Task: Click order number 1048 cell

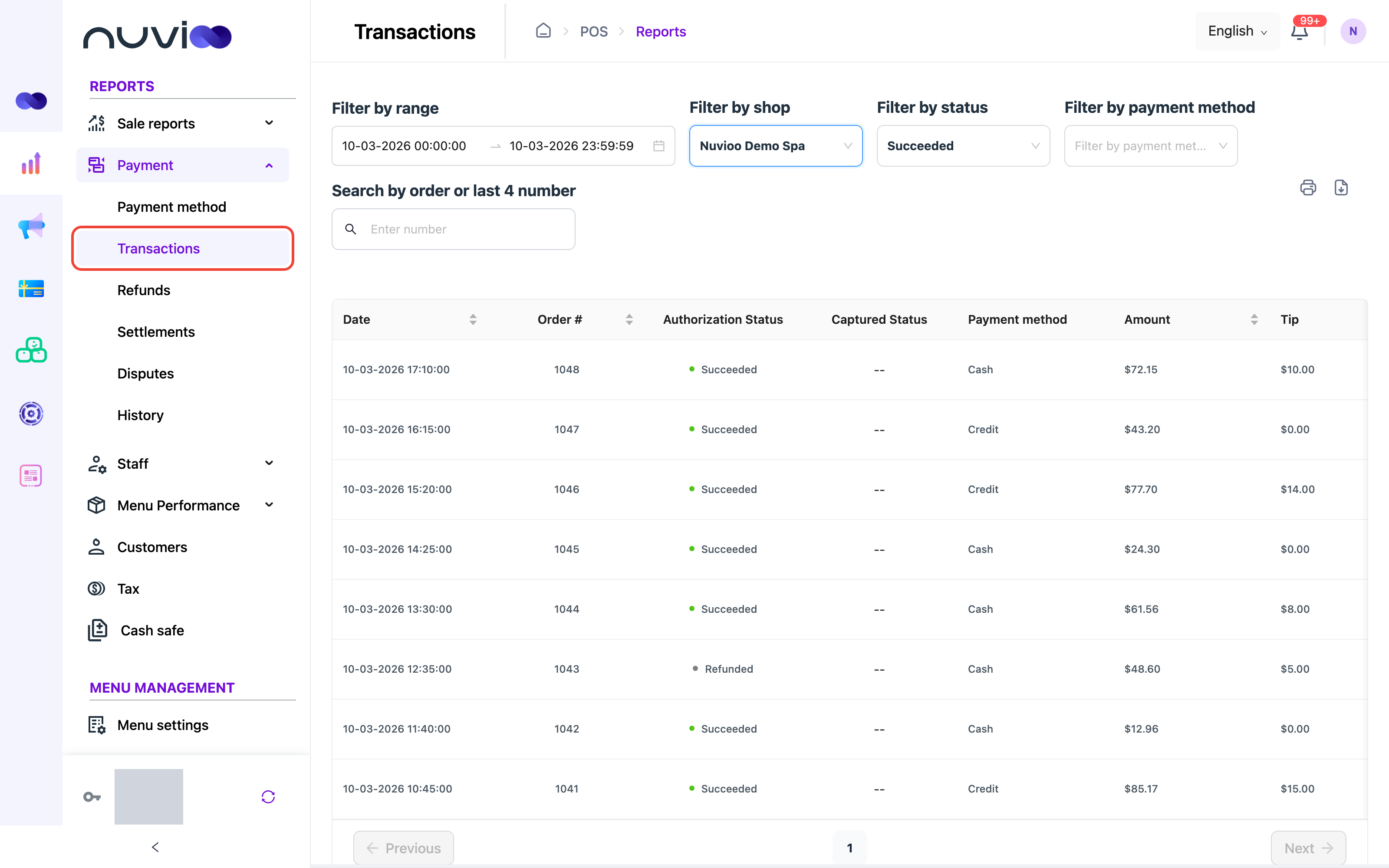Action: [566, 370]
